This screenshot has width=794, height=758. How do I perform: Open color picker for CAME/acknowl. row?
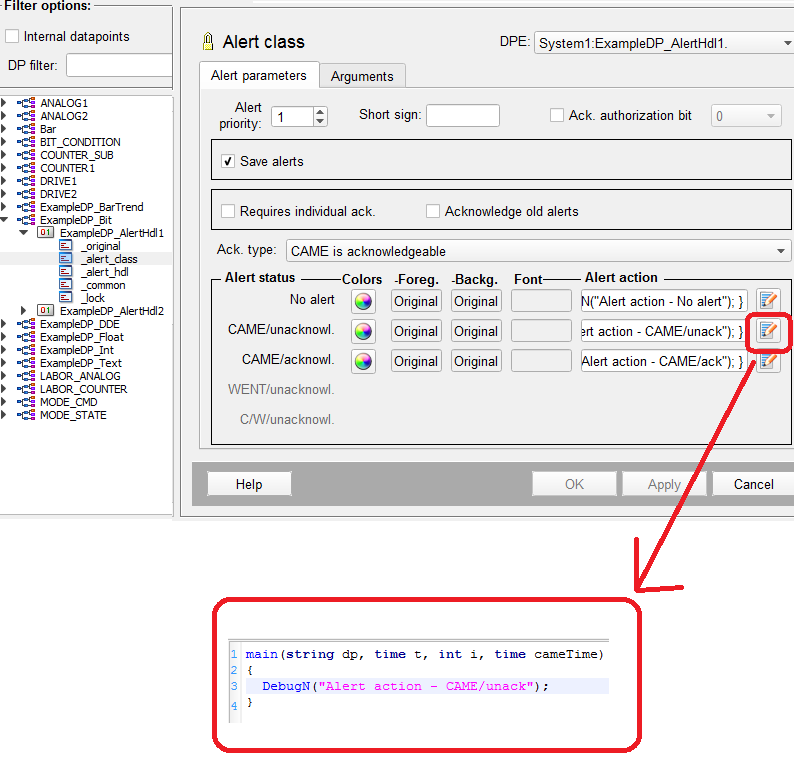click(363, 361)
